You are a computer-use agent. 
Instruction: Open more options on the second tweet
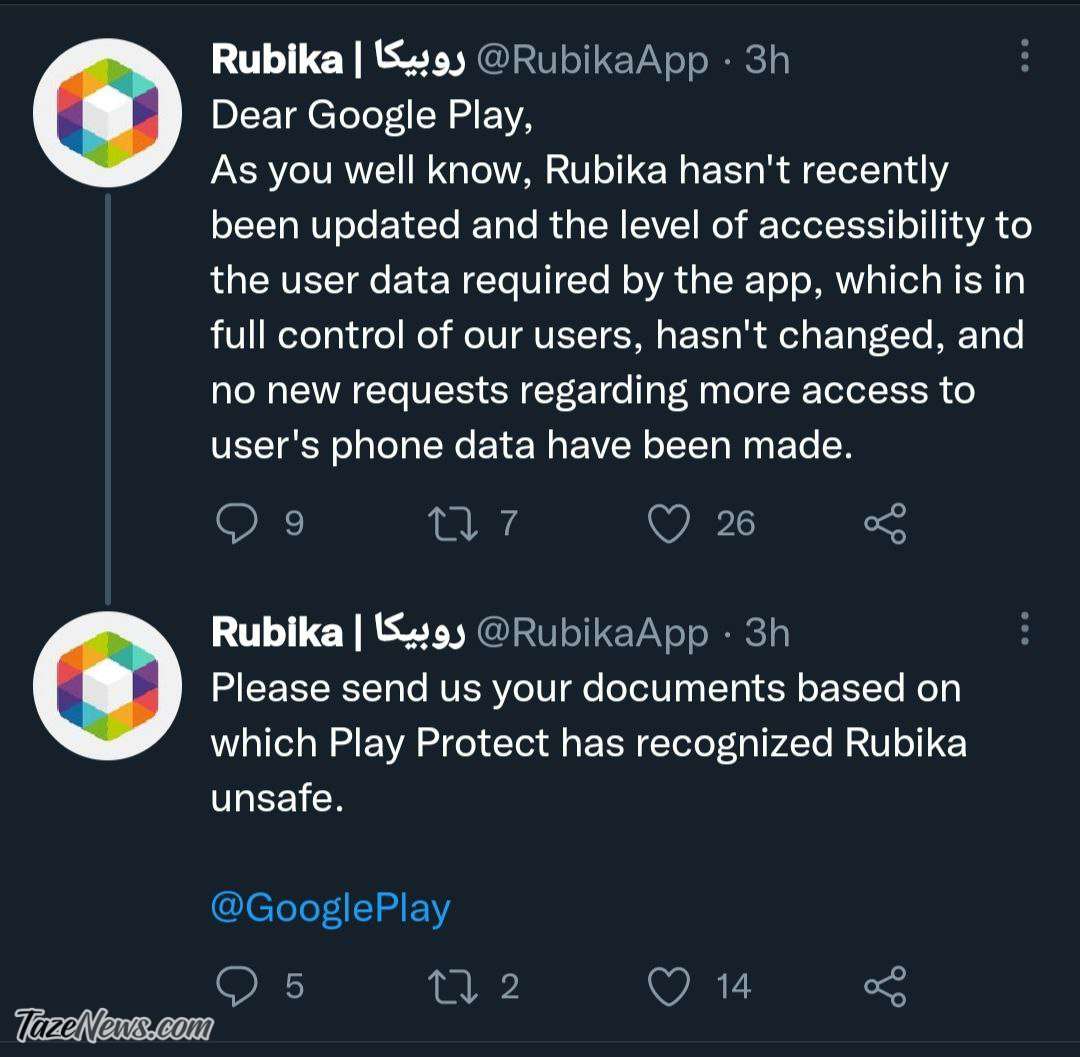pyautogui.click(x=1025, y=628)
